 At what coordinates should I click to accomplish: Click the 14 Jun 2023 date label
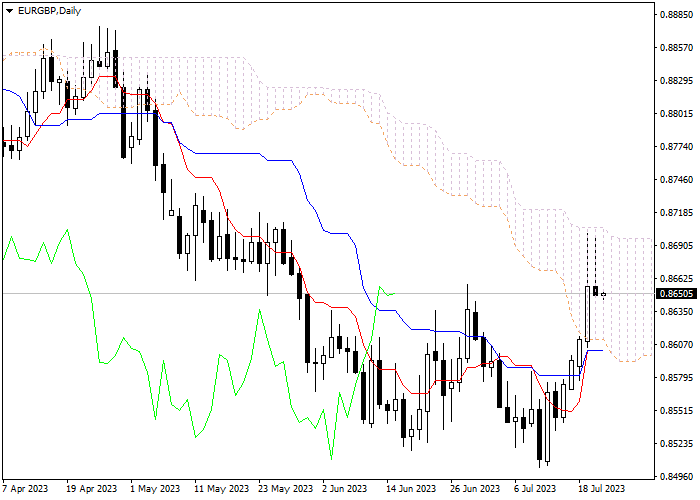(x=411, y=489)
